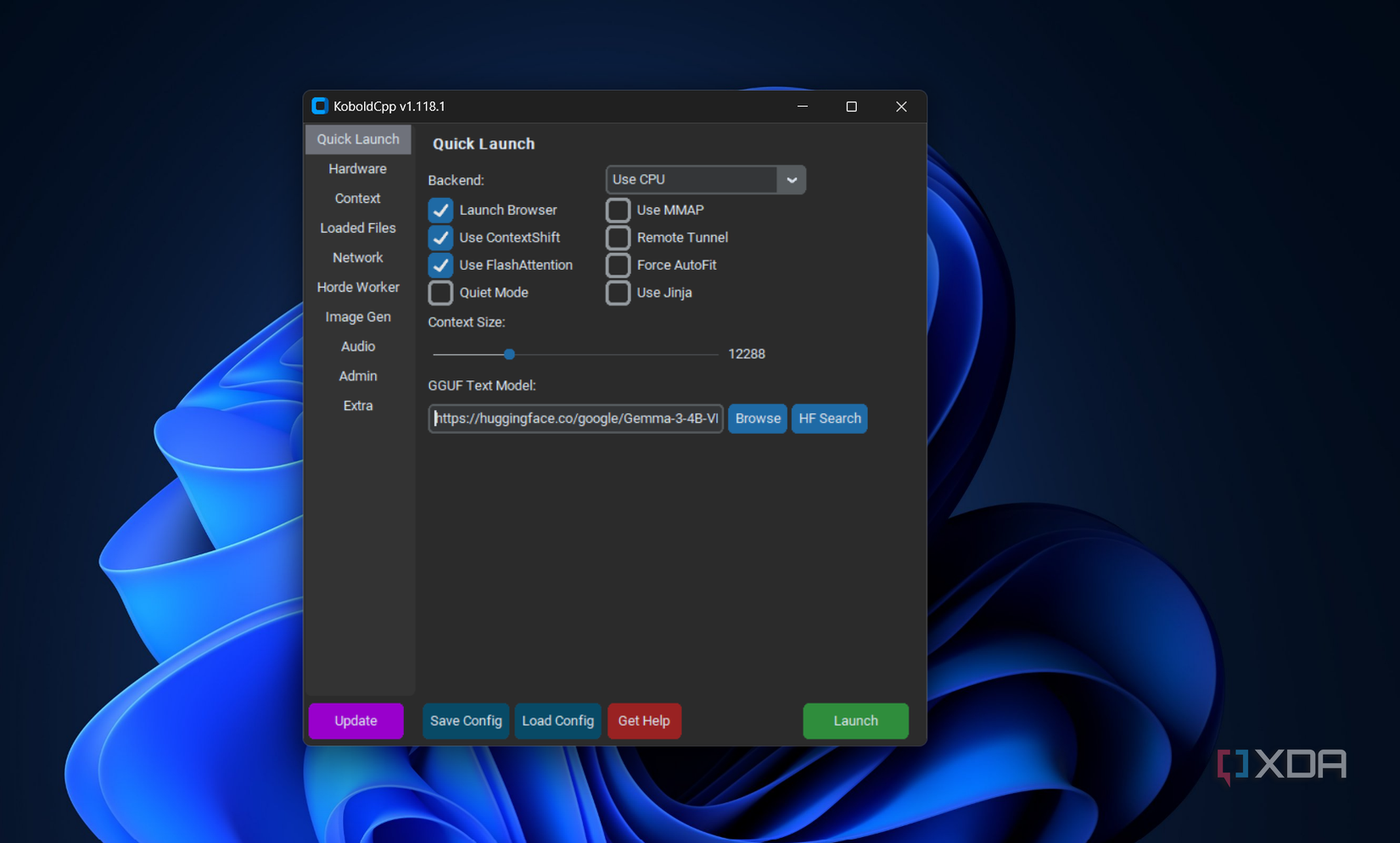Uncheck the Launch Browser checkbox

(440, 210)
